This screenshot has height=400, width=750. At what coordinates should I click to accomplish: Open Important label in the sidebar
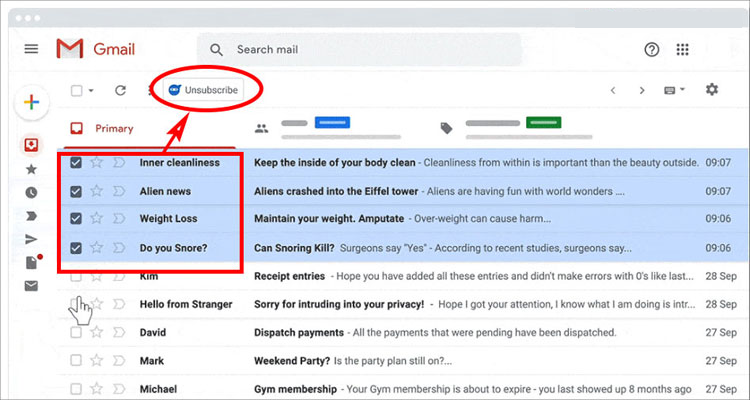pos(31,216)
